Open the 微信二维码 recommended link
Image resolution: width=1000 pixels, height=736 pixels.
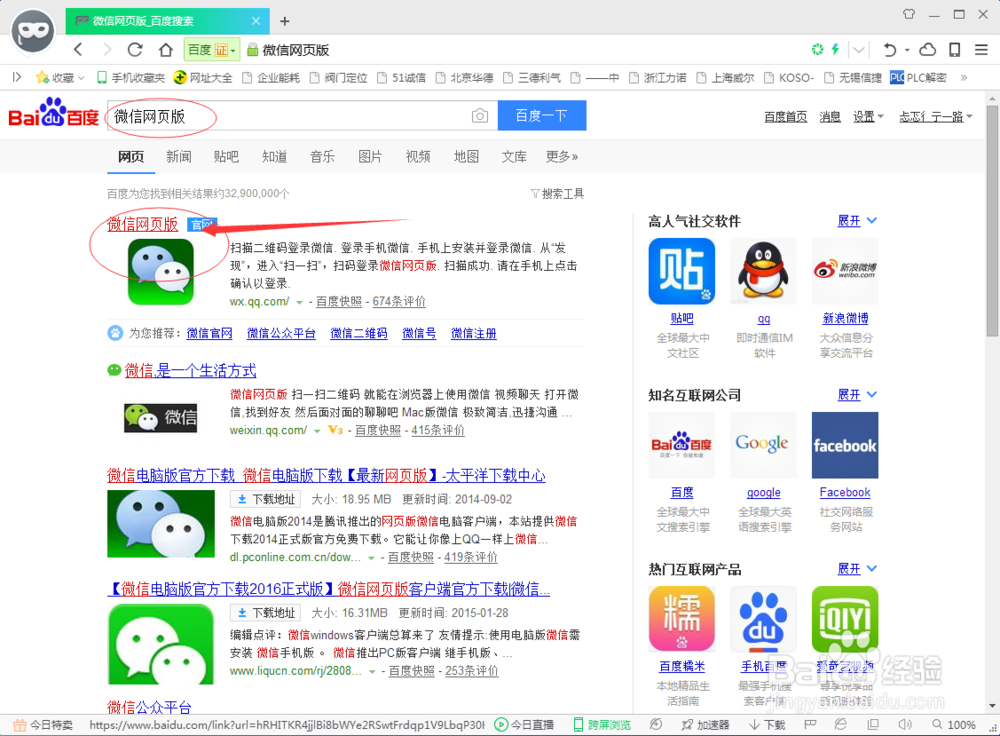[x=358, y=334]
